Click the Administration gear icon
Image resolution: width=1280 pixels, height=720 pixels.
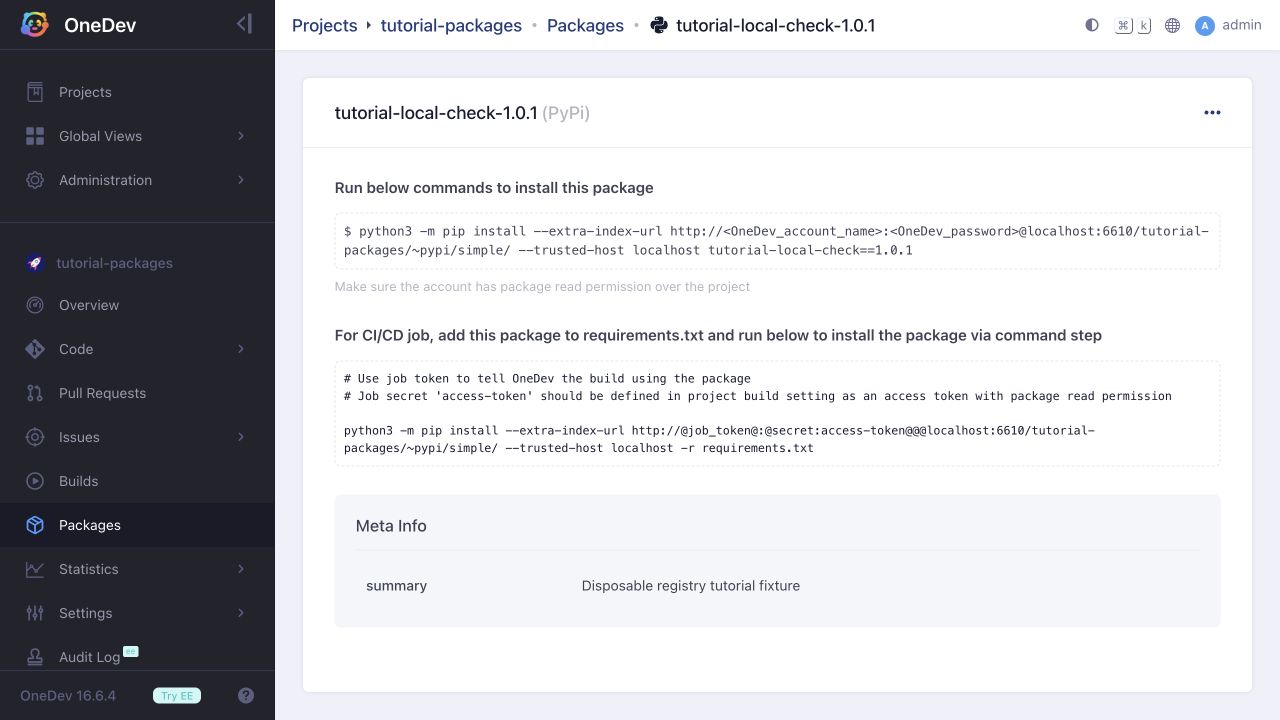35,180
